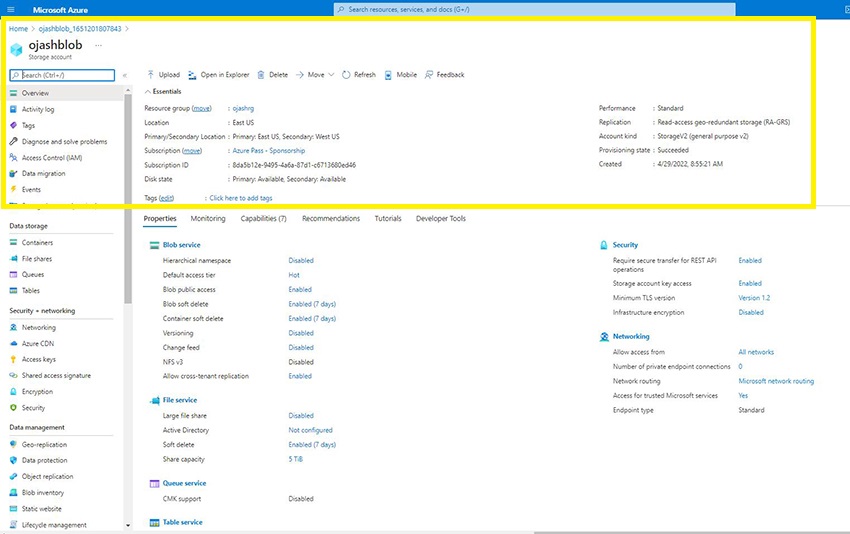Open the ojashblob_1651201807843 breadcrumb link
This screenshot has height=534, width=850.
(x=80, y=29)
